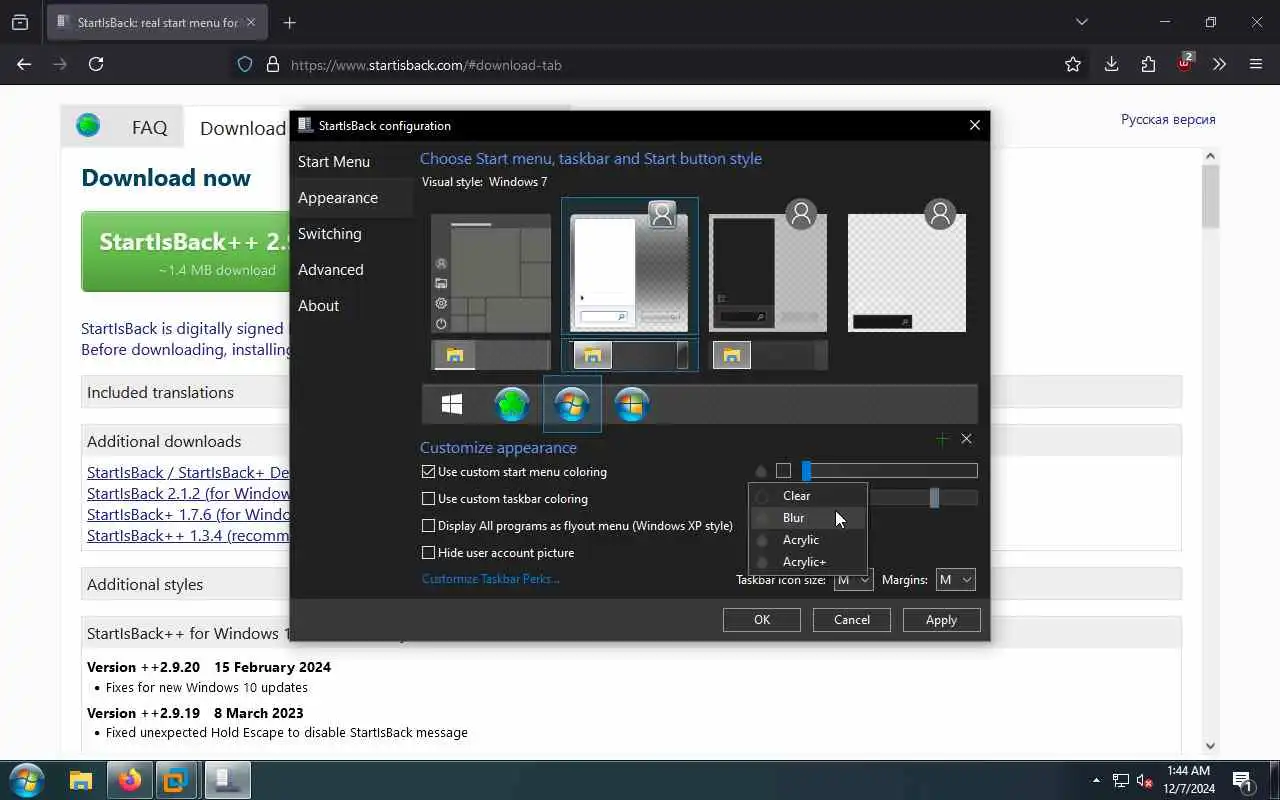Click the site padlock icon
The height and width of the screenshot is (800, 1280).
coord(272,64)
